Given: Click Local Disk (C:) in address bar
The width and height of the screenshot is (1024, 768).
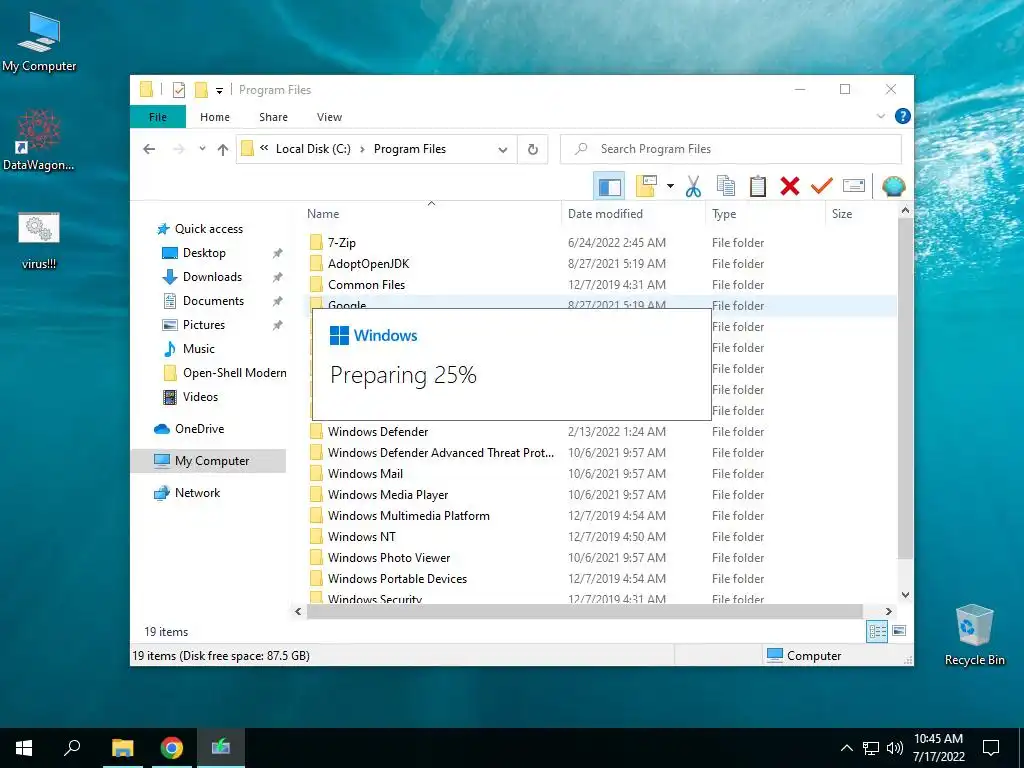Looking at the screenshot, I should (x=313, y=149).
